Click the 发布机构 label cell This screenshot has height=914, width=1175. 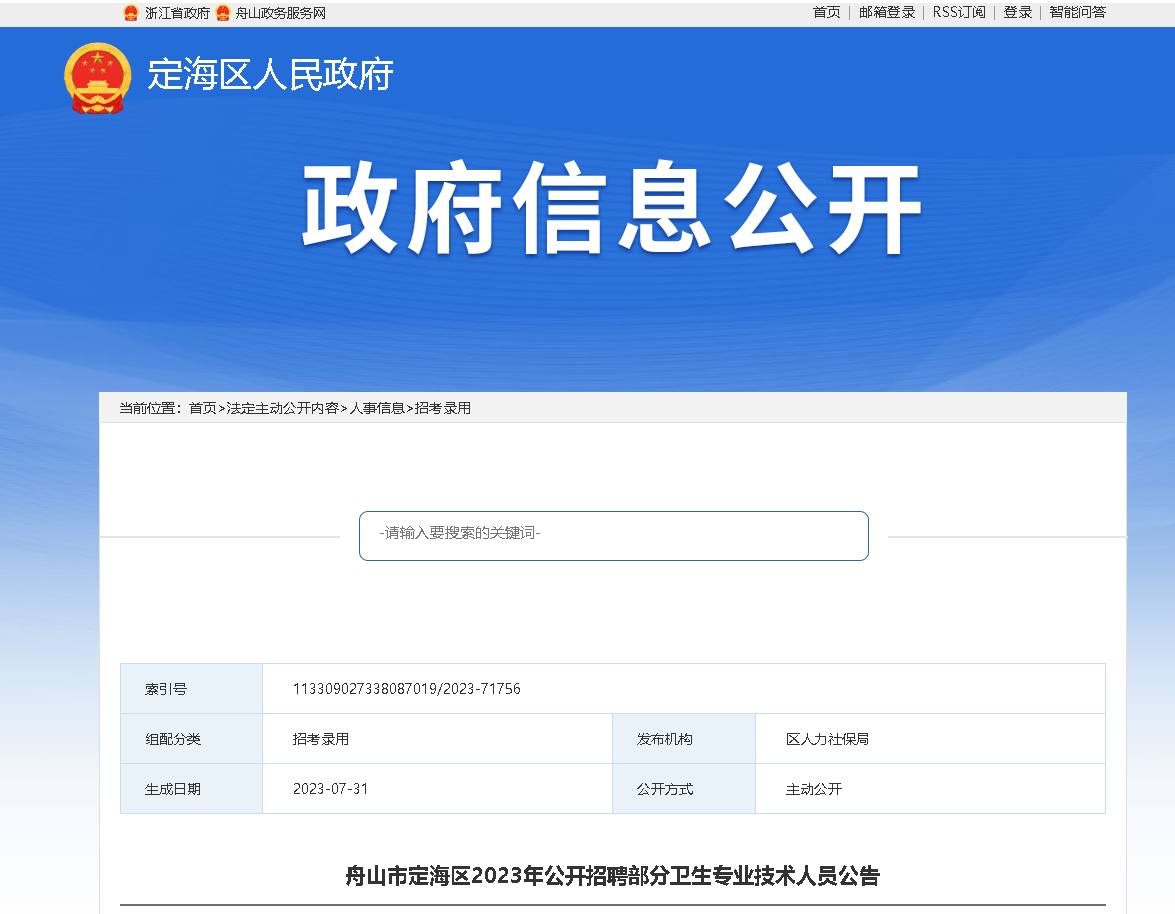tap(683, 739)
